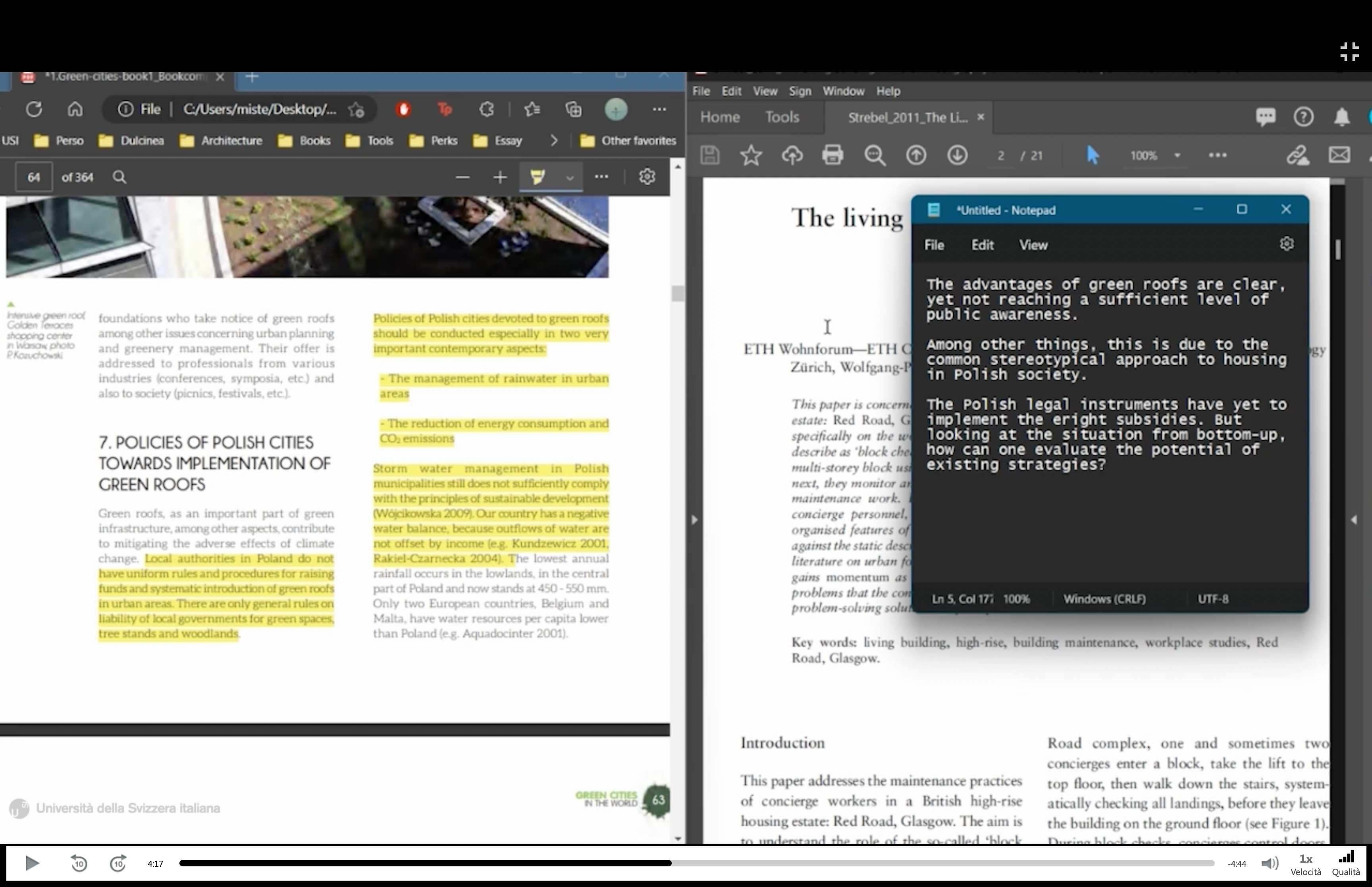Image resolution: width=1372 pixels, height=887 pixels.
Task: Click the Acrobat notifications bell icon
Action: (x=1341, y=117)
